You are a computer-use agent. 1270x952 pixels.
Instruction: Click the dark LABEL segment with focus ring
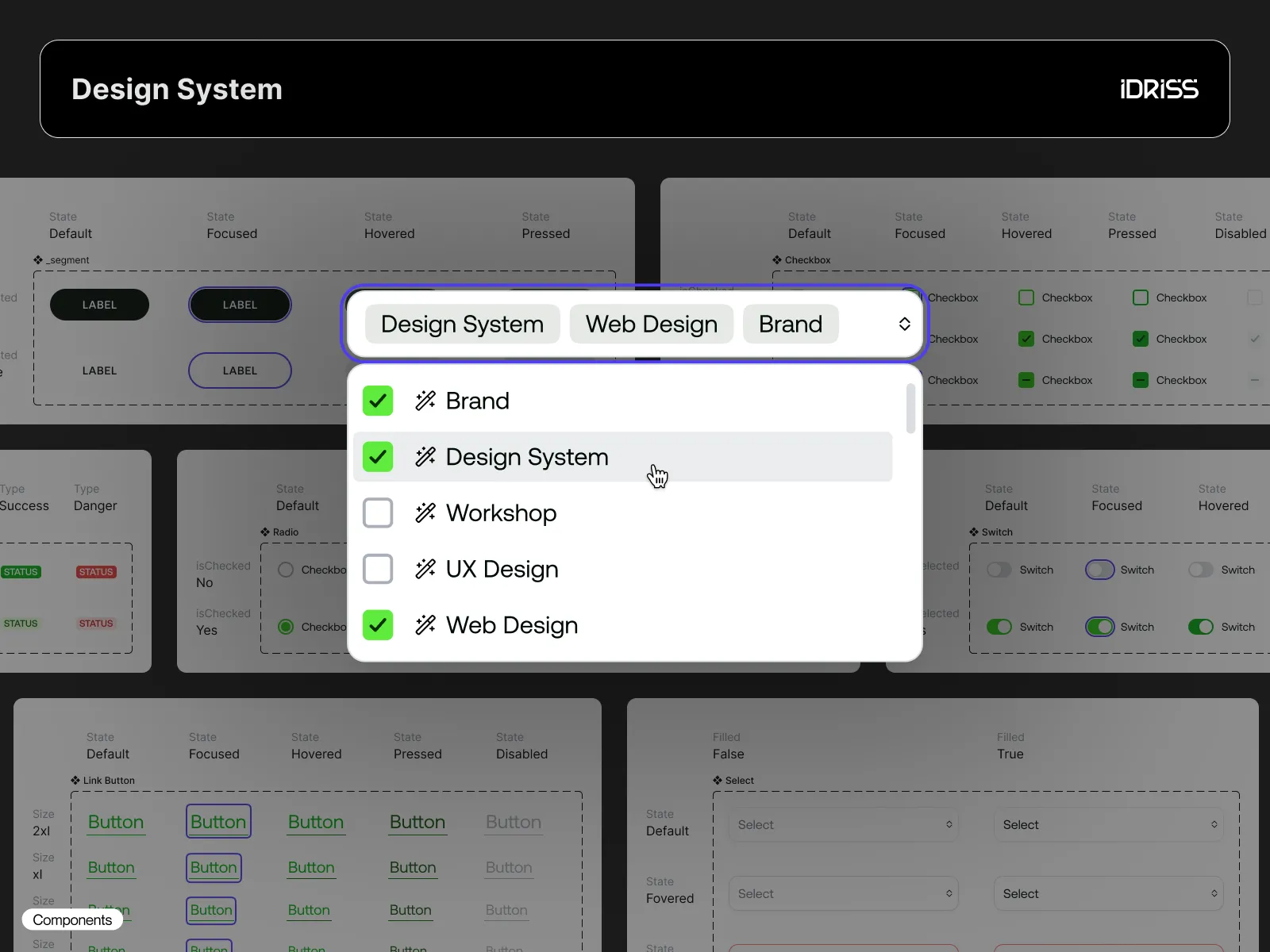pyautogui.click(x=240, y=305)
